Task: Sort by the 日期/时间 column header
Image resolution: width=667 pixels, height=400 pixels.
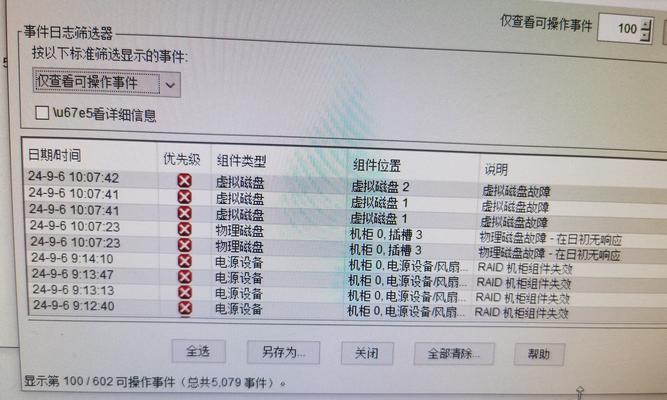Action: (x=54, y=155)
